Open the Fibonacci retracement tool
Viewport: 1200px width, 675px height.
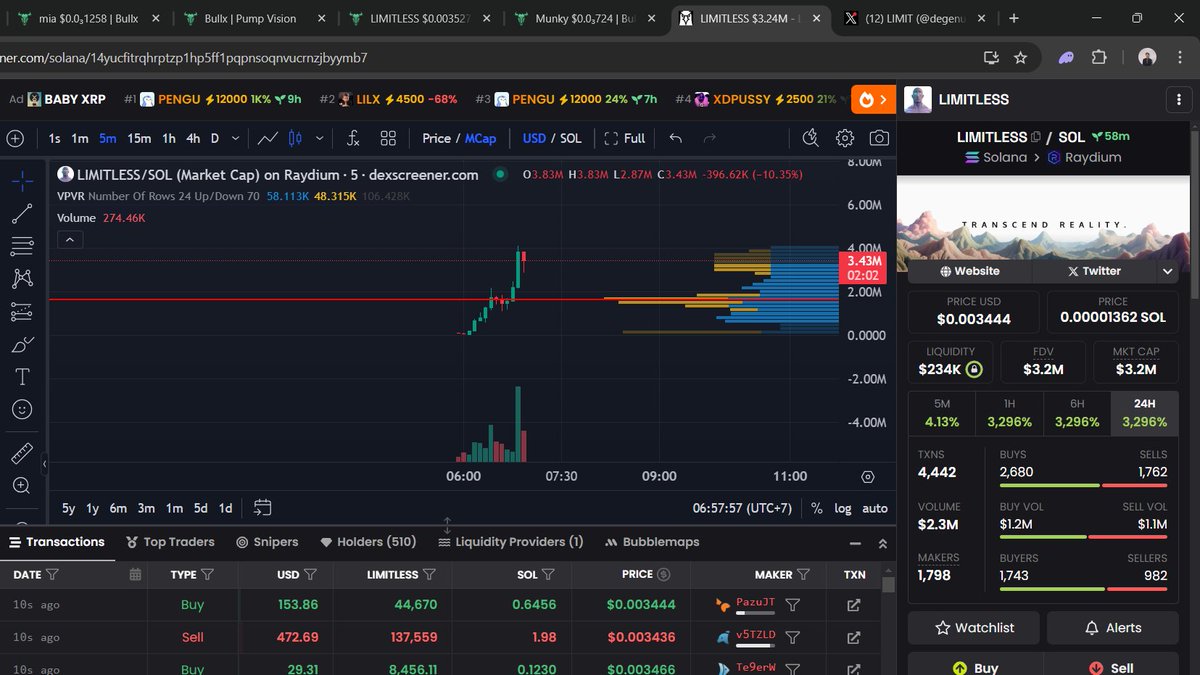pyautogui.click(x=22, y=246)
